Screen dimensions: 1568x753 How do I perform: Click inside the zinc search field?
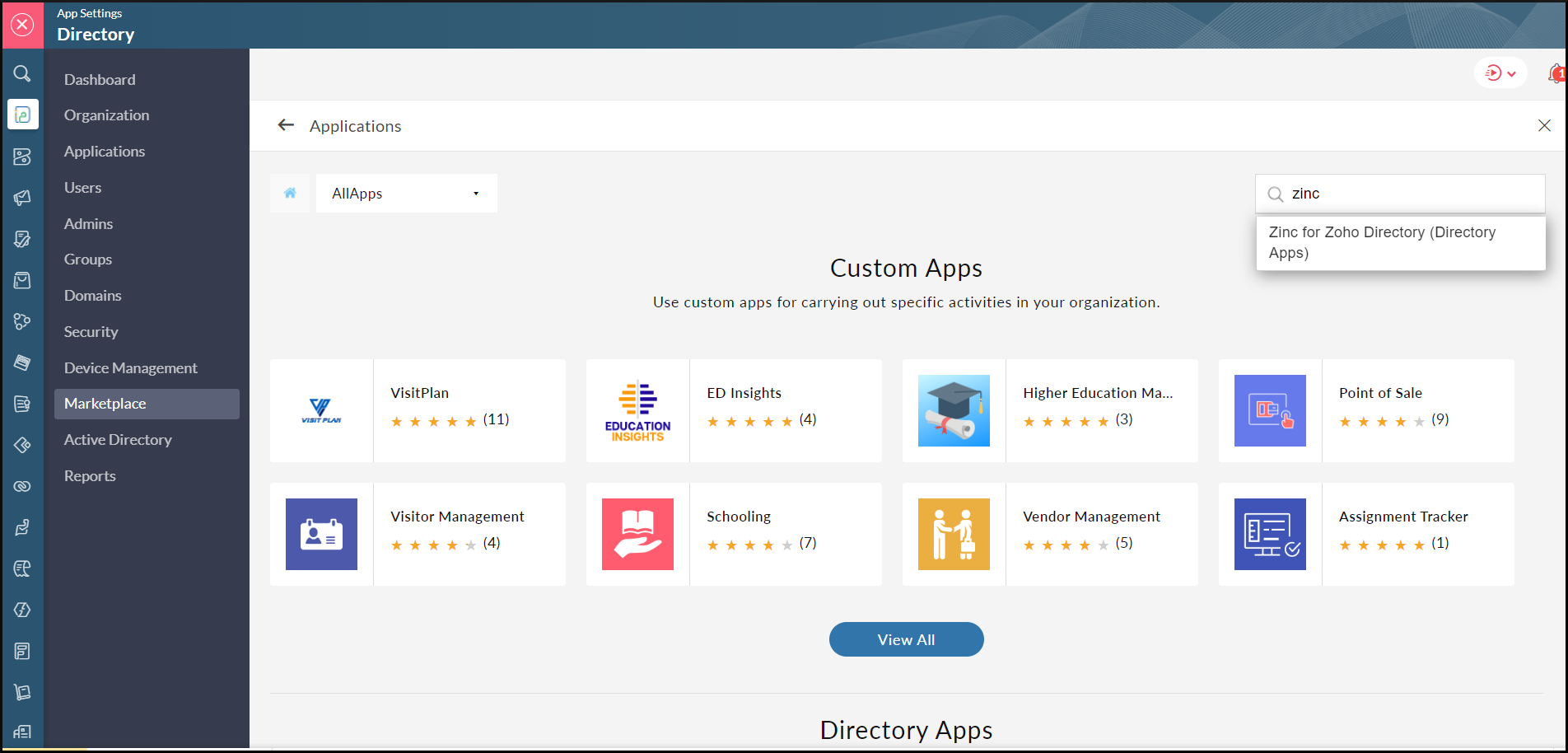1400,193
